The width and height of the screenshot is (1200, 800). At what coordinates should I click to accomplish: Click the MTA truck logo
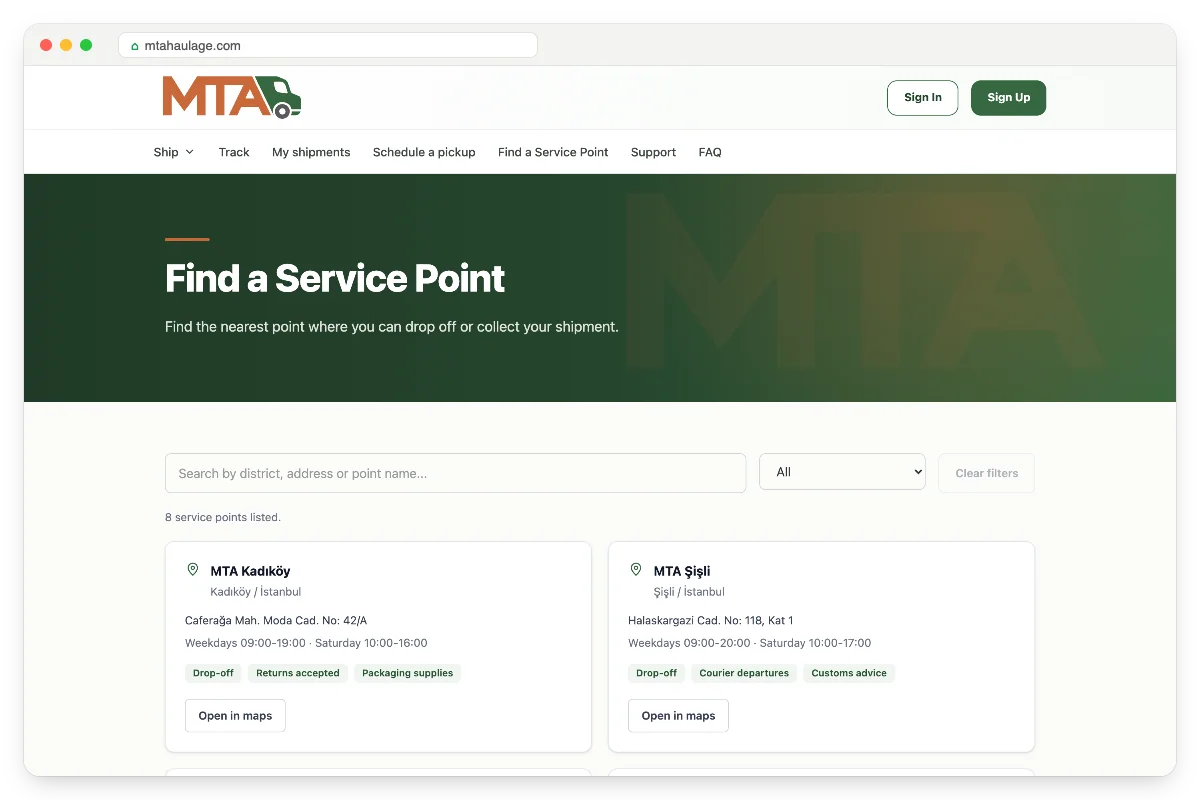pos(231,97)
